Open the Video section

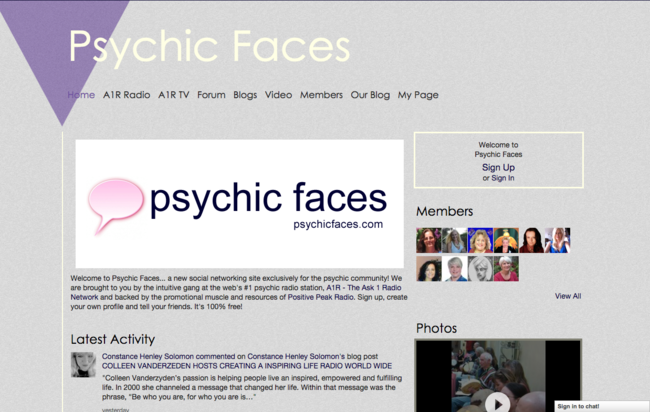279,95
